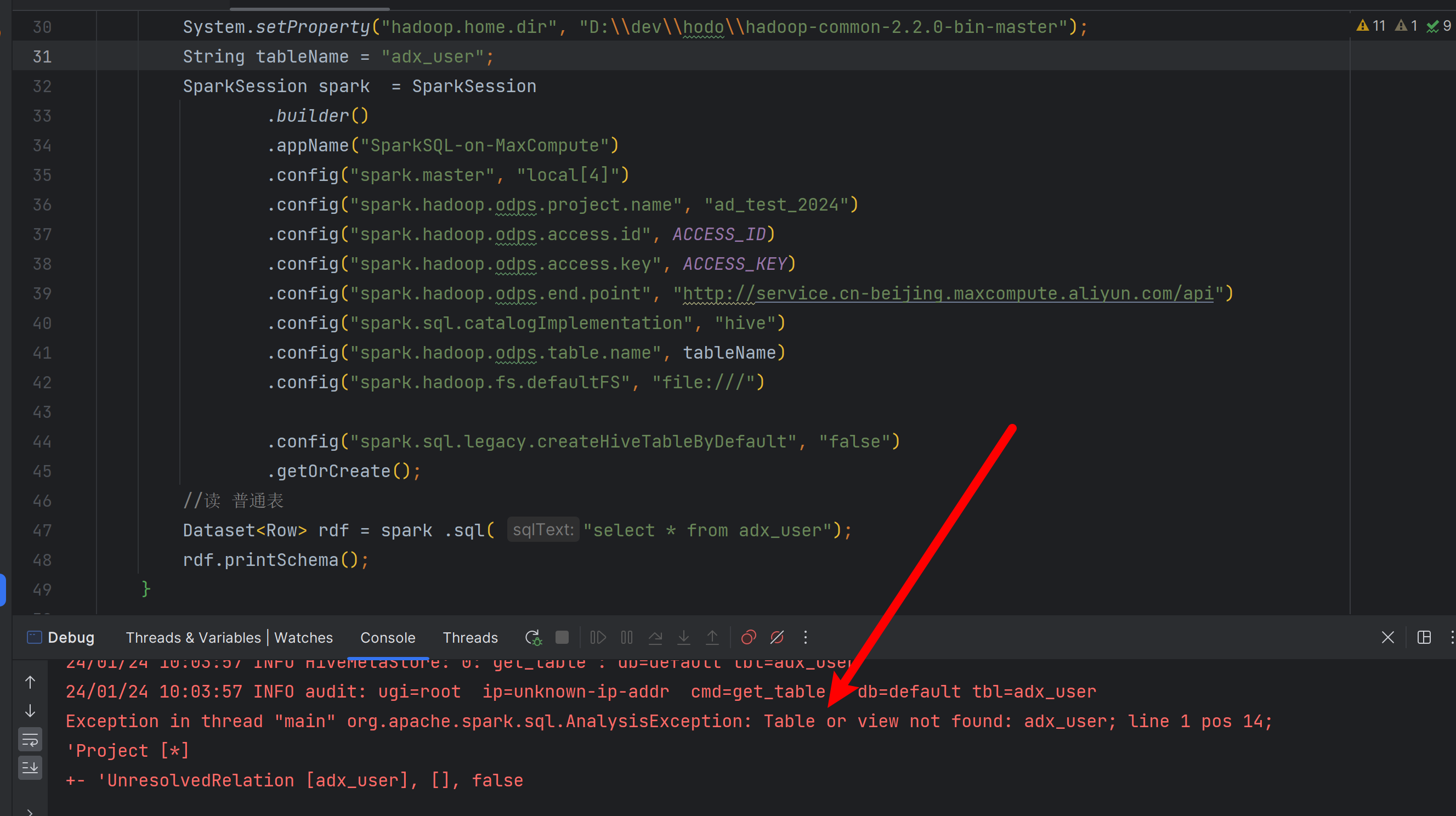Open debug layout settings icon
The image size is (1456, 816).
point(1424,637)
